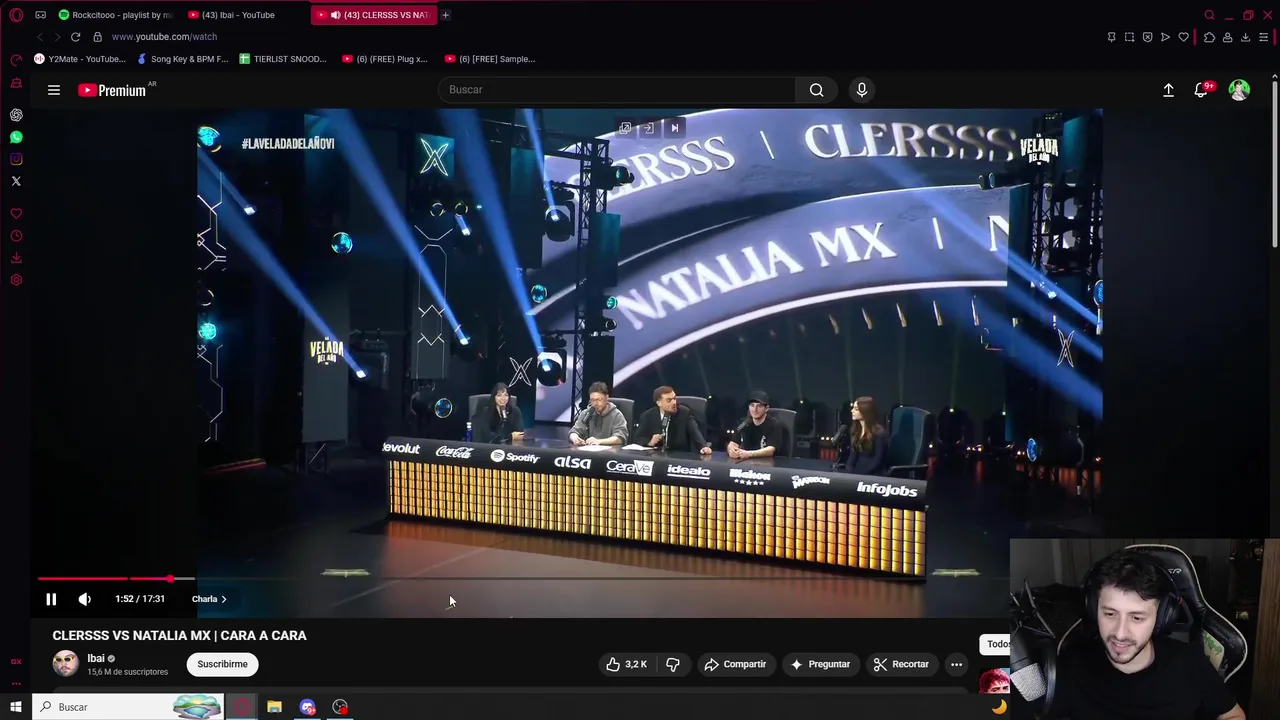Open Song Key & BPM bookmark
This screenshot has height=720, width=1280.
(x=183, y=59)
